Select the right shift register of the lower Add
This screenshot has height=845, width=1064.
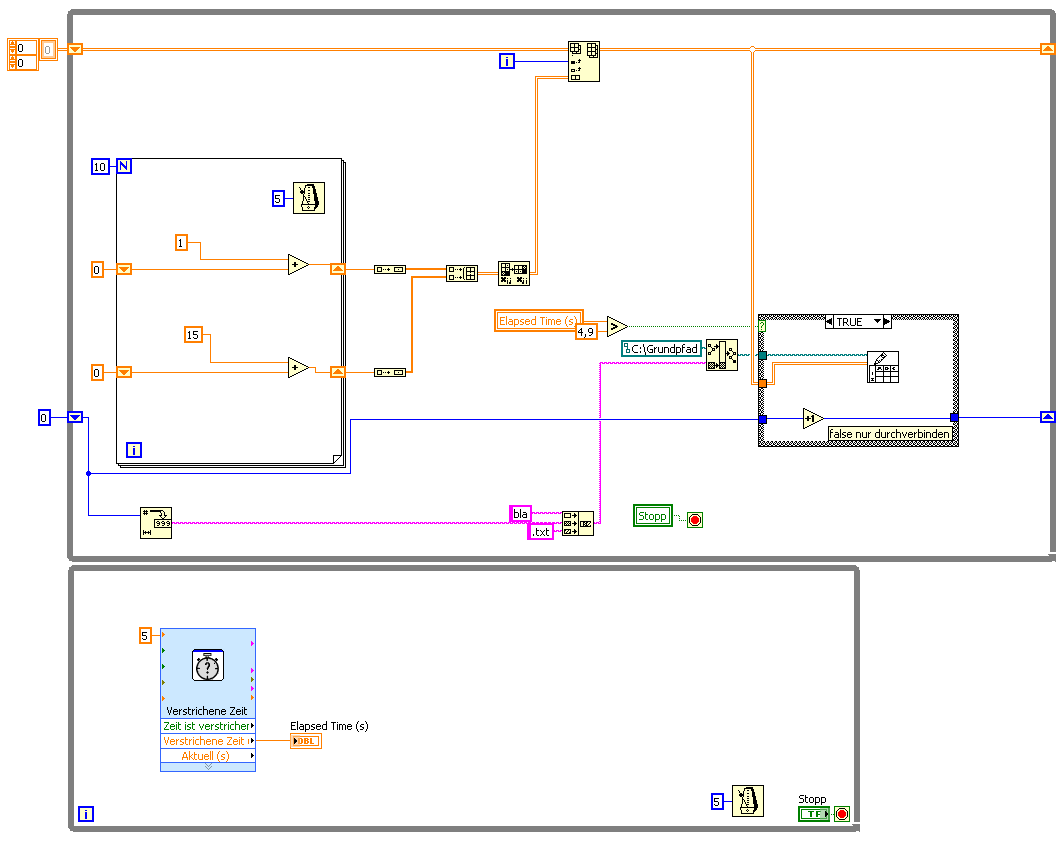337,371
